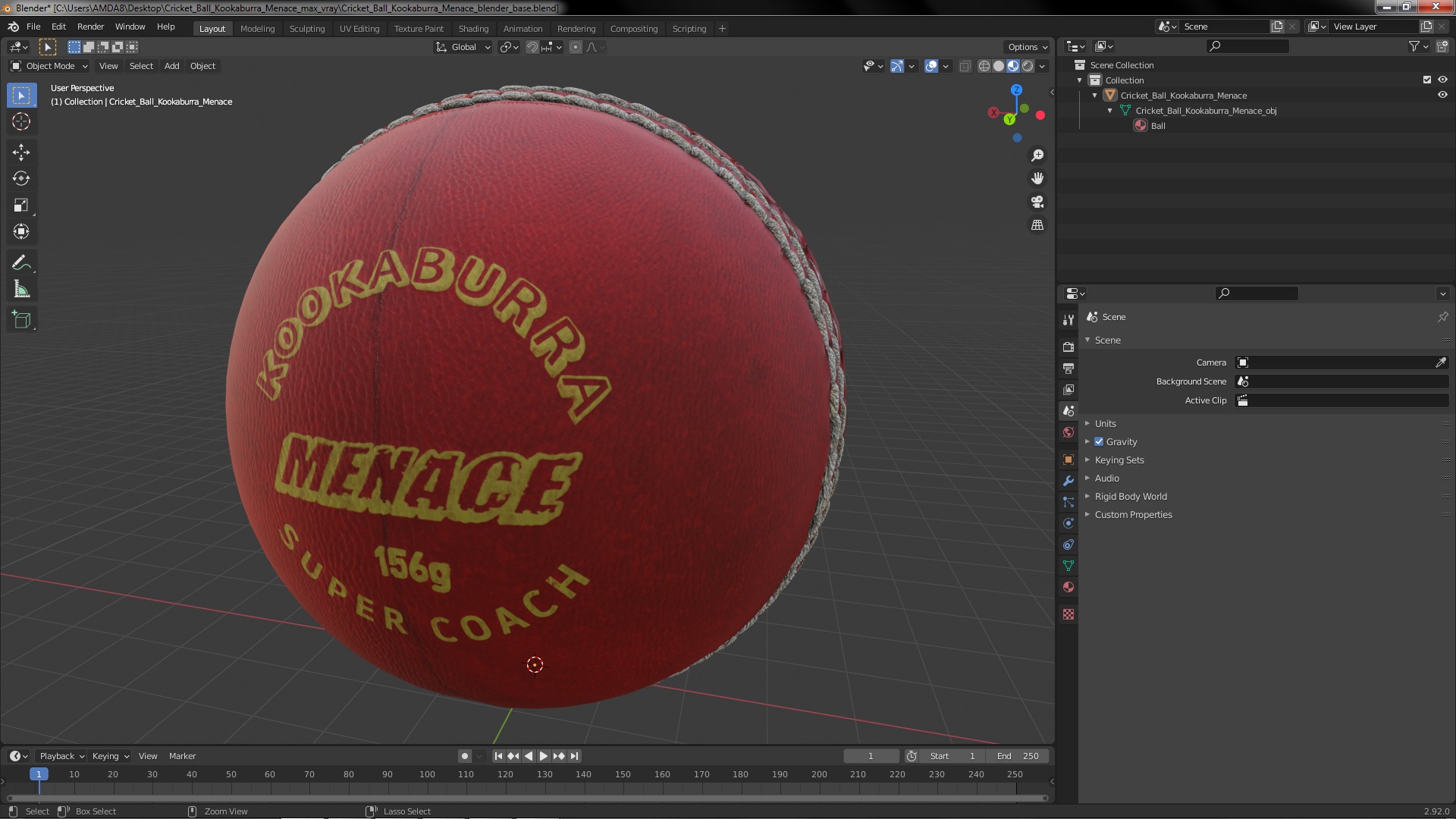Hide Cricket_Ball_Kookaburra_Menace object eye icon
The image size is (1456, 819).
pos(1442,95)
